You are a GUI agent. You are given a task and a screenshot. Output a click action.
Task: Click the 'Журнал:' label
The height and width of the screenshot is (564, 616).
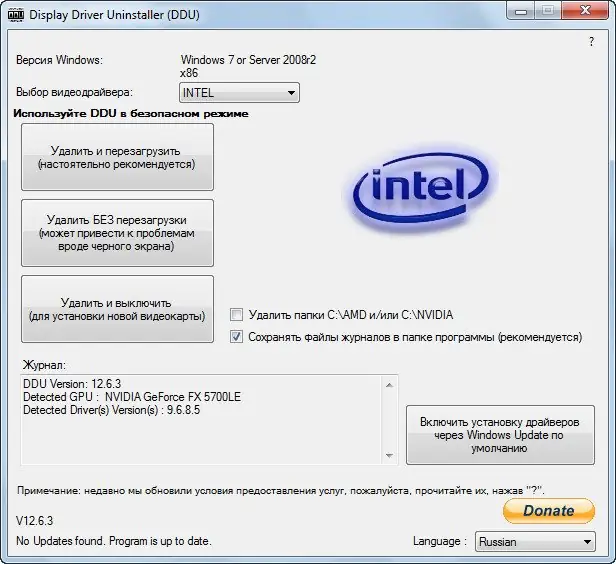pos(44,365)
